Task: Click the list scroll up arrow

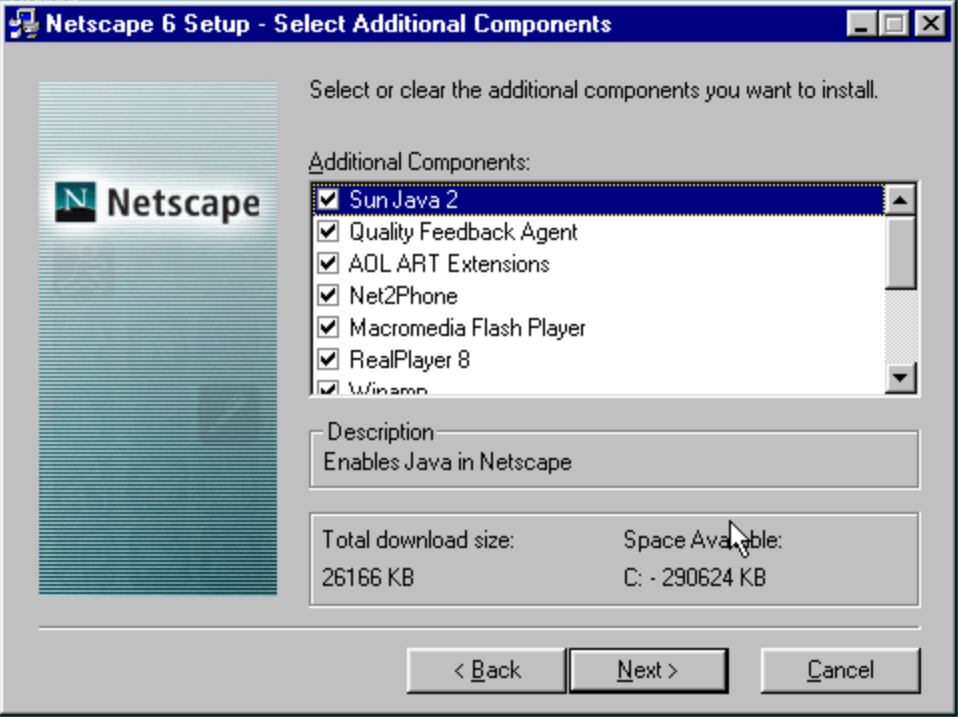Action: 900,200
